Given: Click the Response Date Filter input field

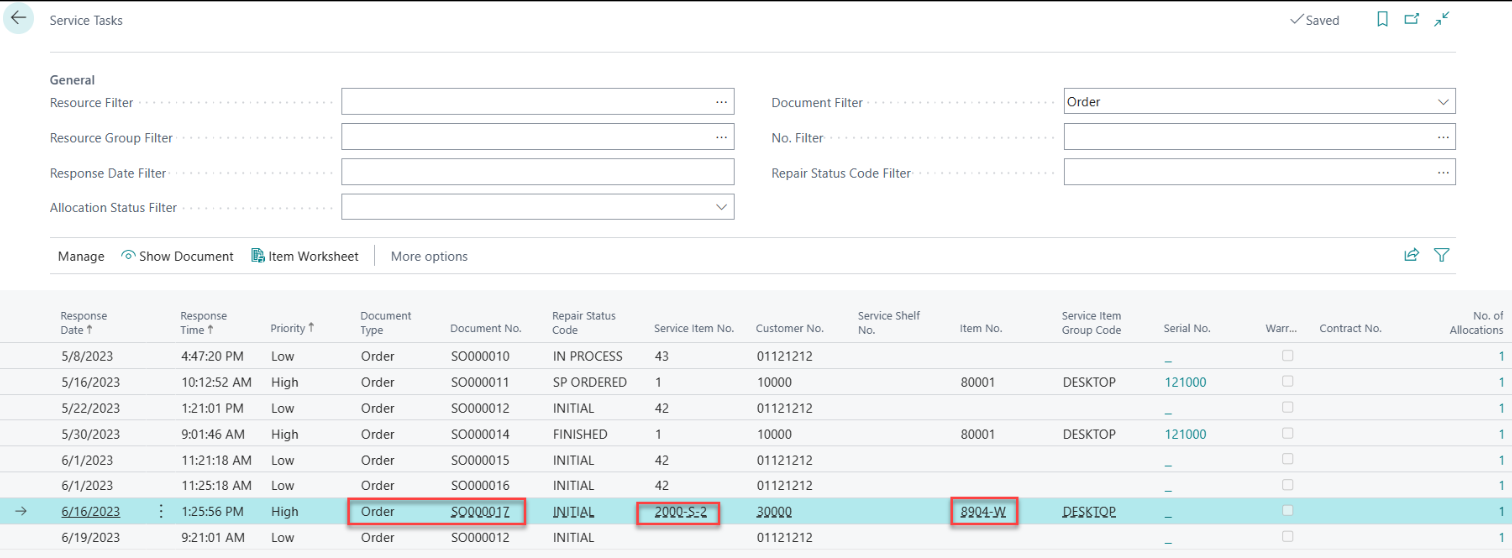Looking at the screenshot, I should [x=537, y=172].
